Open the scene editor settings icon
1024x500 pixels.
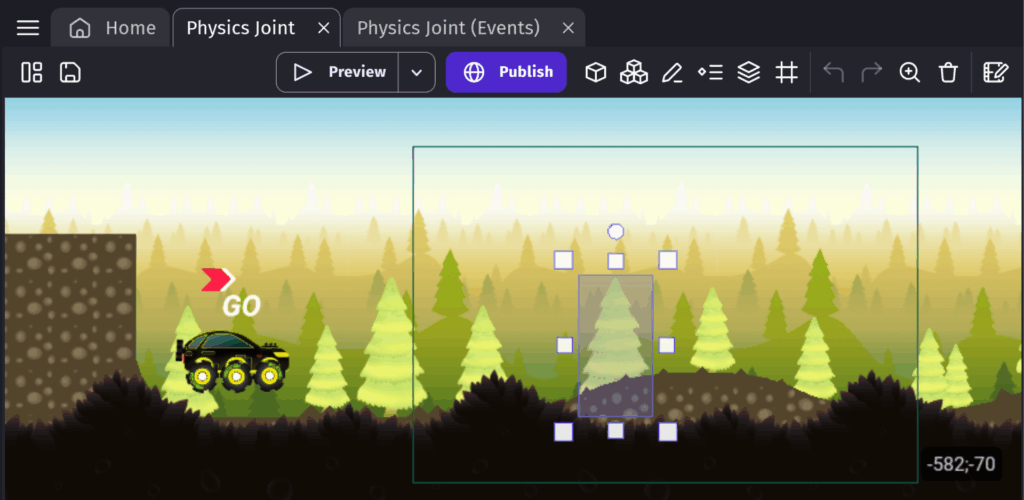pyautogui.click(x=995, y=72)
